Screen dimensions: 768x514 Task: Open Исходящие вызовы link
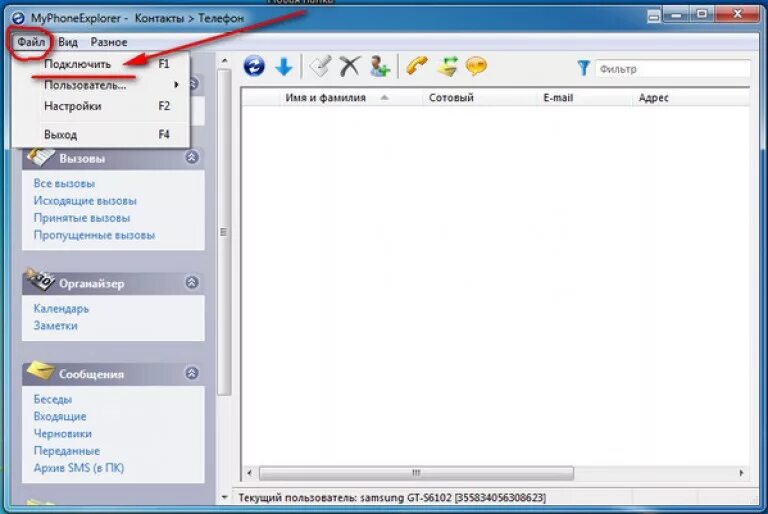pos(85,201)
